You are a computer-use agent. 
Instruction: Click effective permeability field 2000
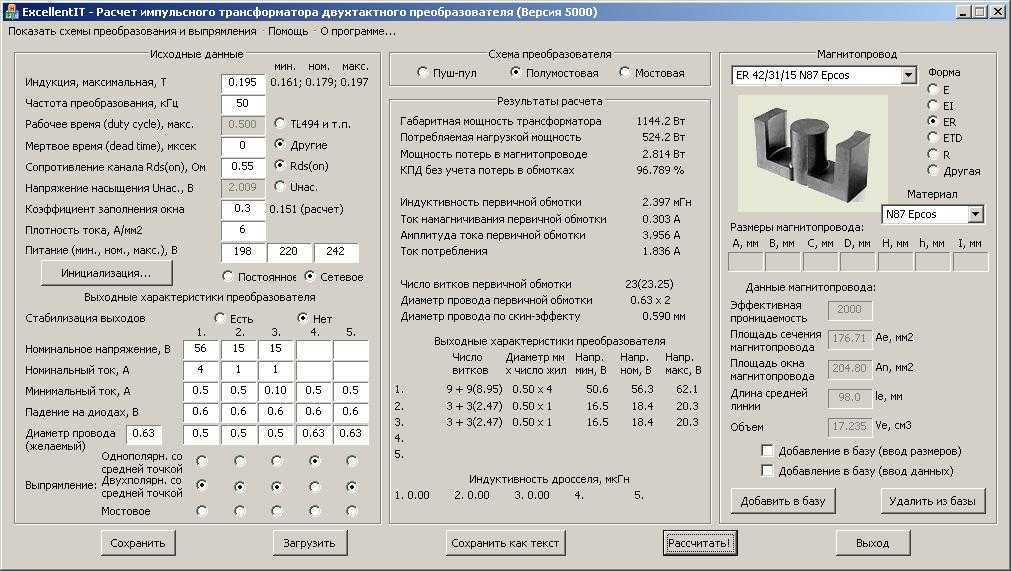click(850, 310)
